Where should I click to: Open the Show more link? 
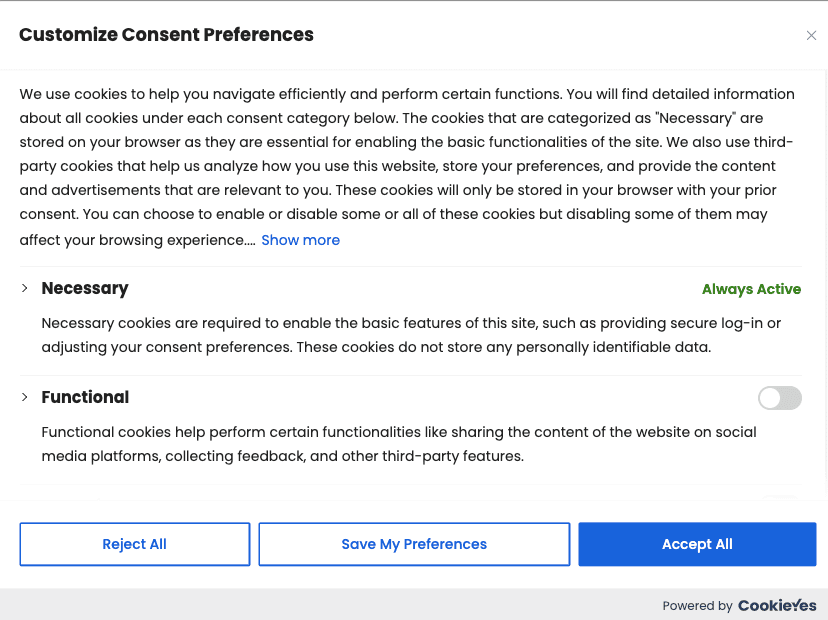[300, 240]
